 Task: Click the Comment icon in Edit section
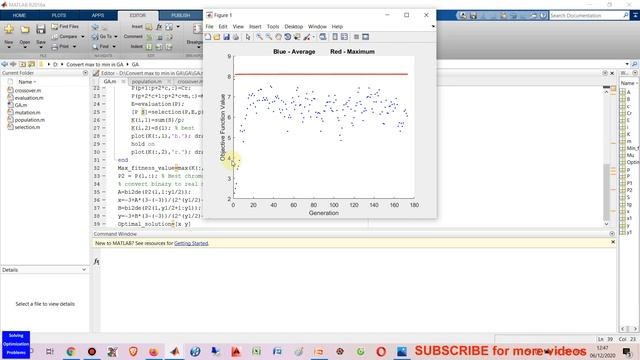[149, 37]
